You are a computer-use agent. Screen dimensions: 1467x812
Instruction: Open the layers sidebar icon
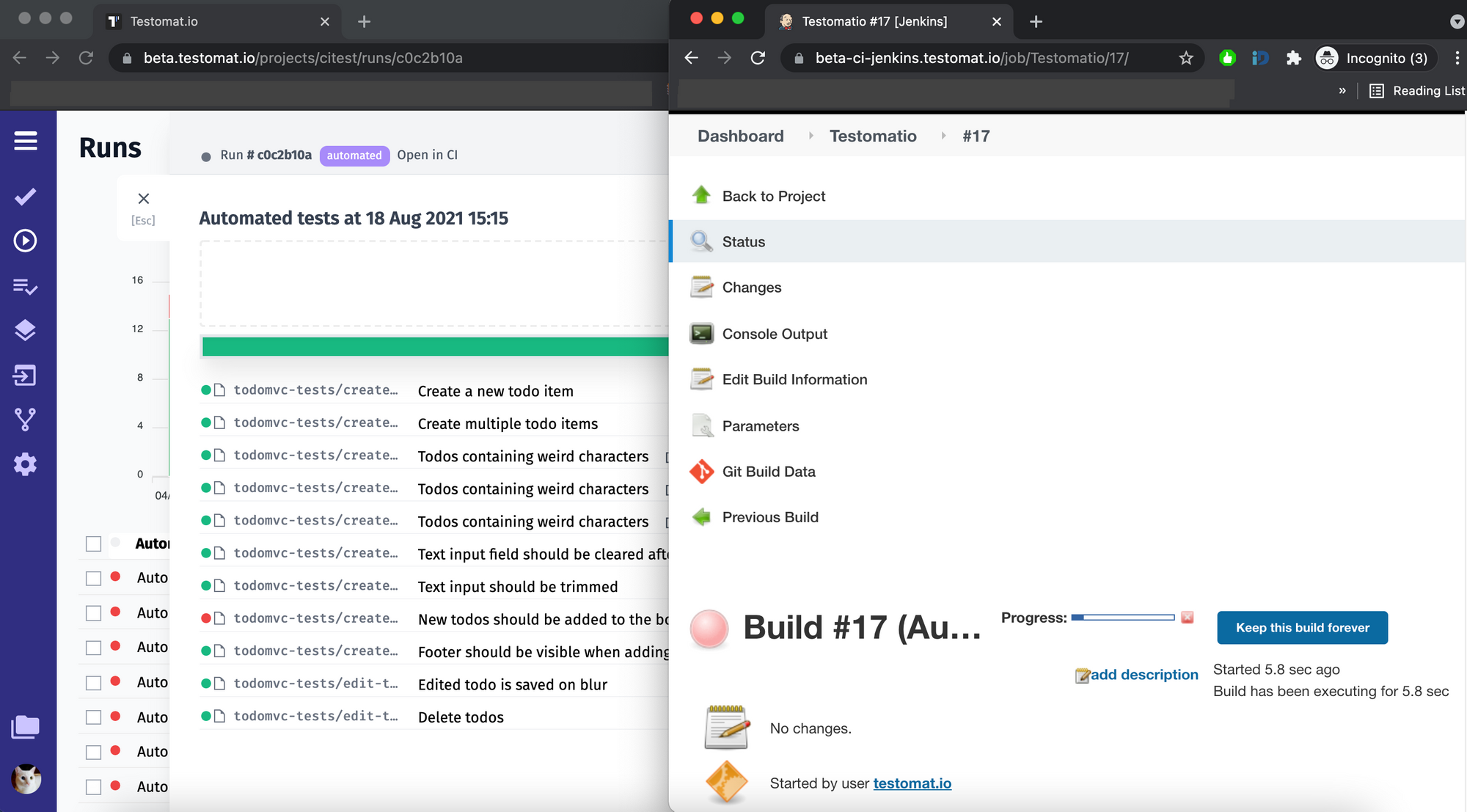26,330
